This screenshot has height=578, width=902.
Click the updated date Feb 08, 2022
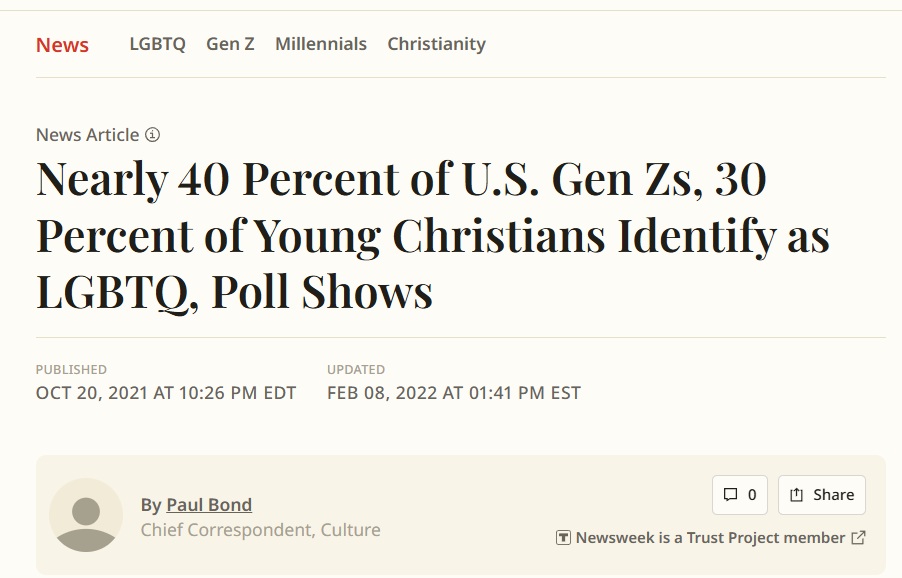click(454, 393)
